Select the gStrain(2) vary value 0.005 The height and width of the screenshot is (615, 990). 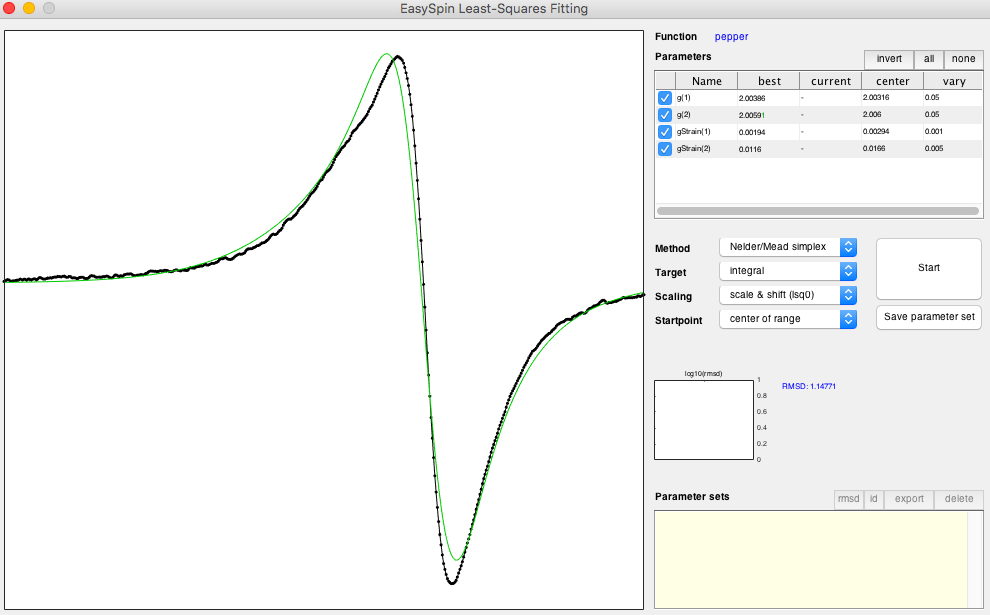(x=933, y=148)
